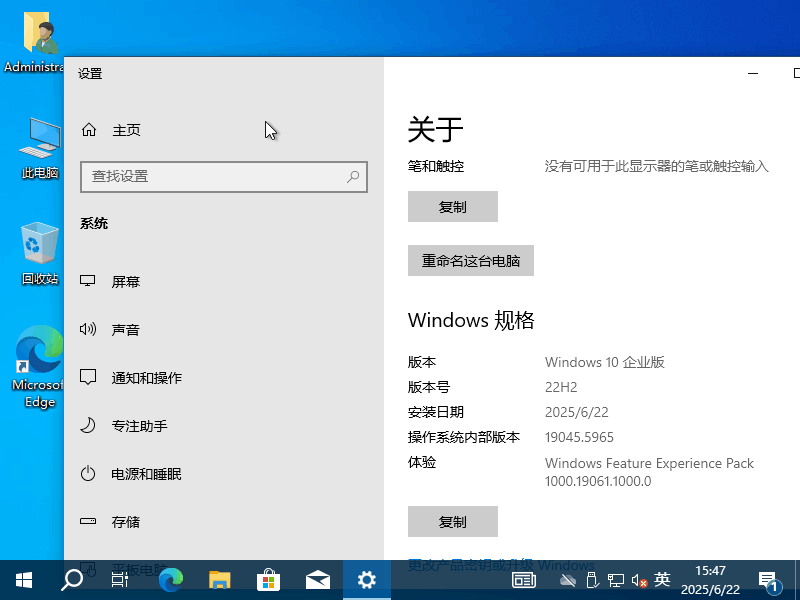Focus the 查找设置 search field
The width and height of the screenshot is (800, 600).
click(x=223, y=177)
